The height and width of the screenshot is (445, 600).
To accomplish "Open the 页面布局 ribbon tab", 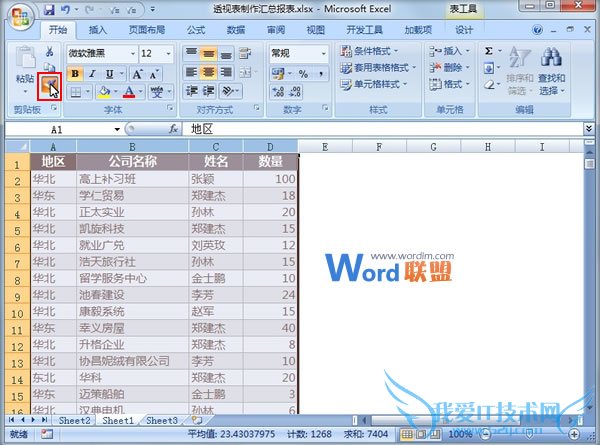I will click(147, 30).
